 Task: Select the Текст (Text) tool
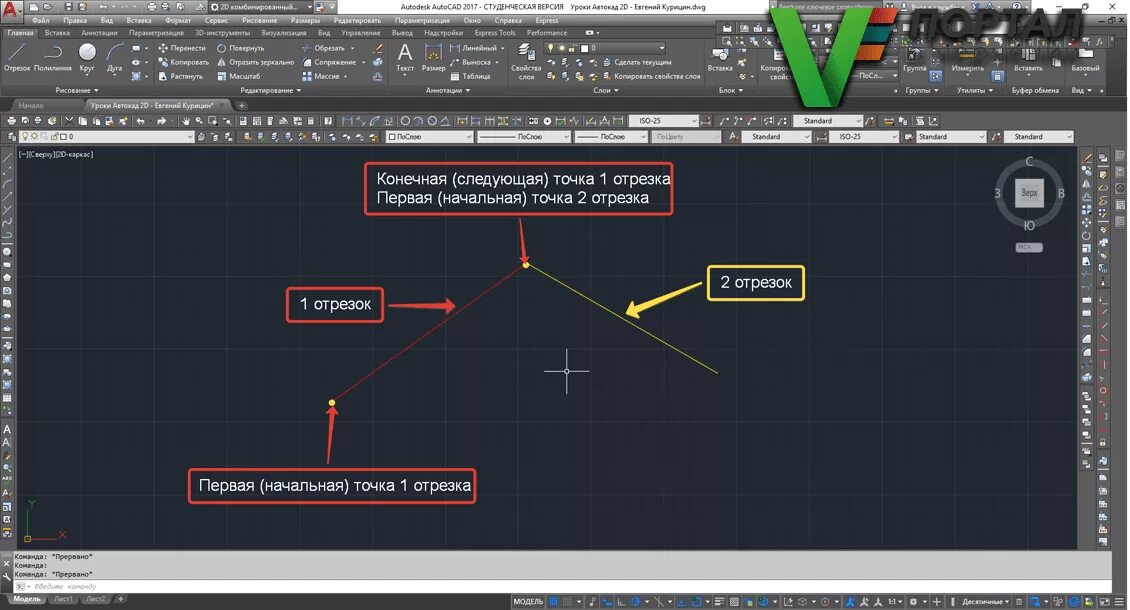pos(405,58)
